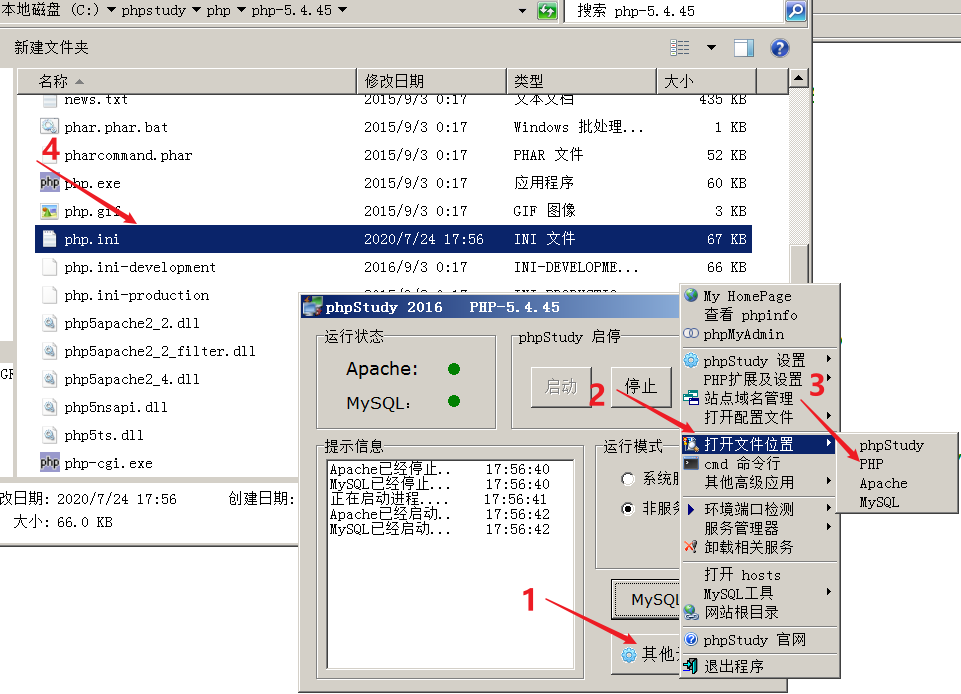Click the 停止 button in phpStudy
This screenshot has width=961, height=694.
pyautogui.click(x=640, y=386)
